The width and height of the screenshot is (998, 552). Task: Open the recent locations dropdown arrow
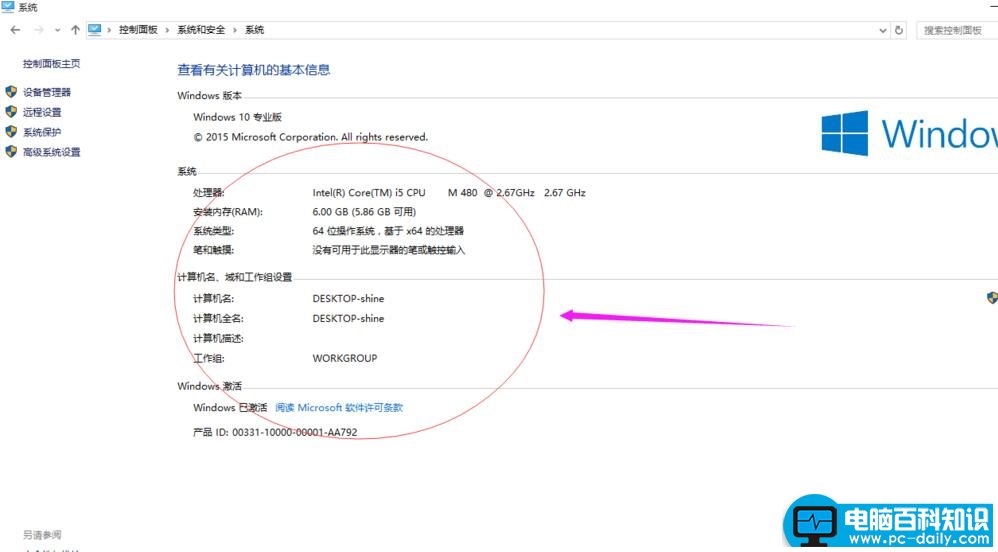tap(57, 30)
